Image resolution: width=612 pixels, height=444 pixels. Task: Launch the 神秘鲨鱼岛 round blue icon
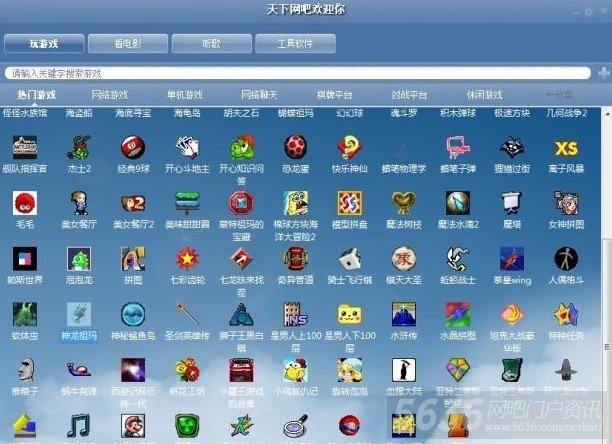click(133, 314)
